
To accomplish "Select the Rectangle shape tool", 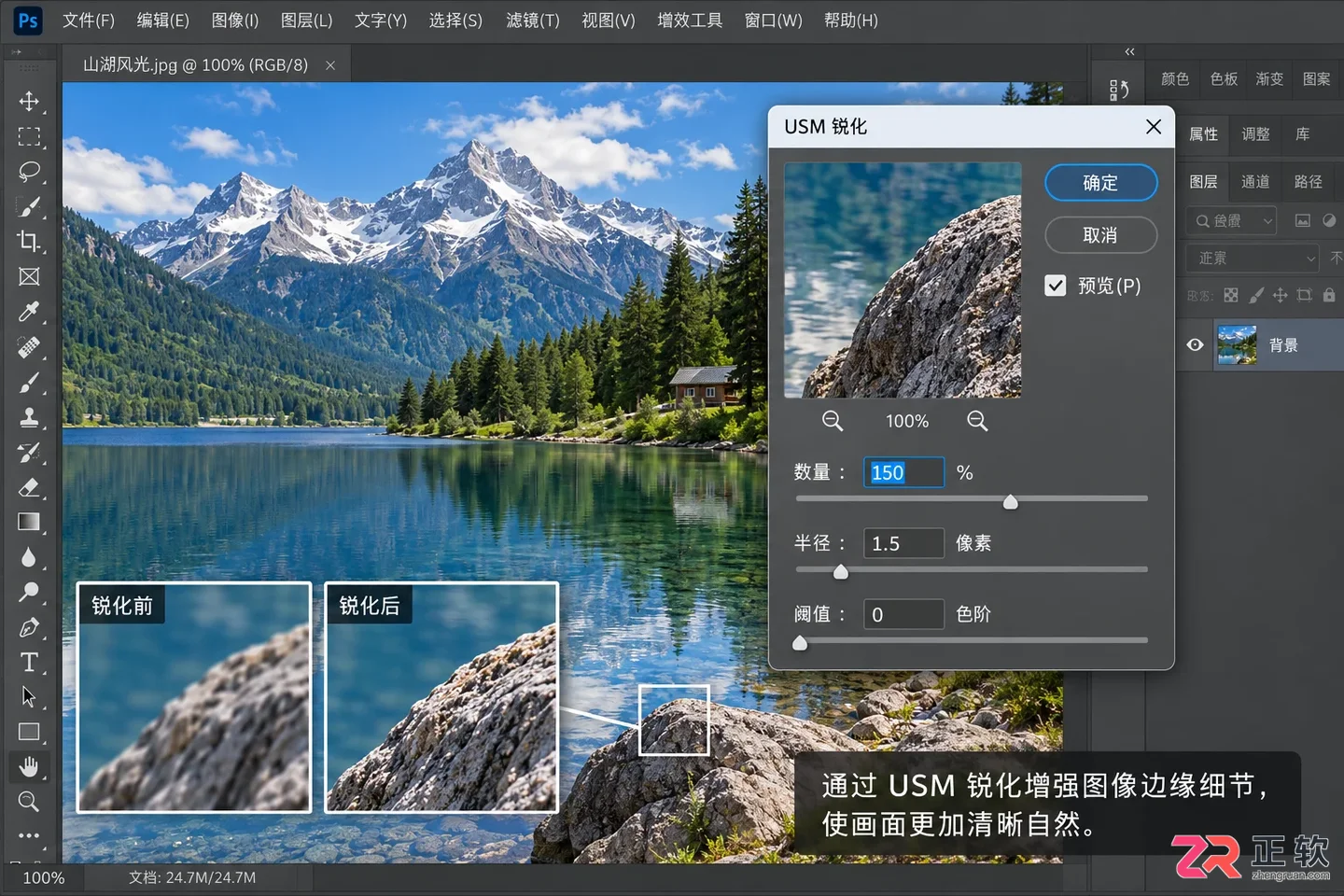I will pos(29,732).
